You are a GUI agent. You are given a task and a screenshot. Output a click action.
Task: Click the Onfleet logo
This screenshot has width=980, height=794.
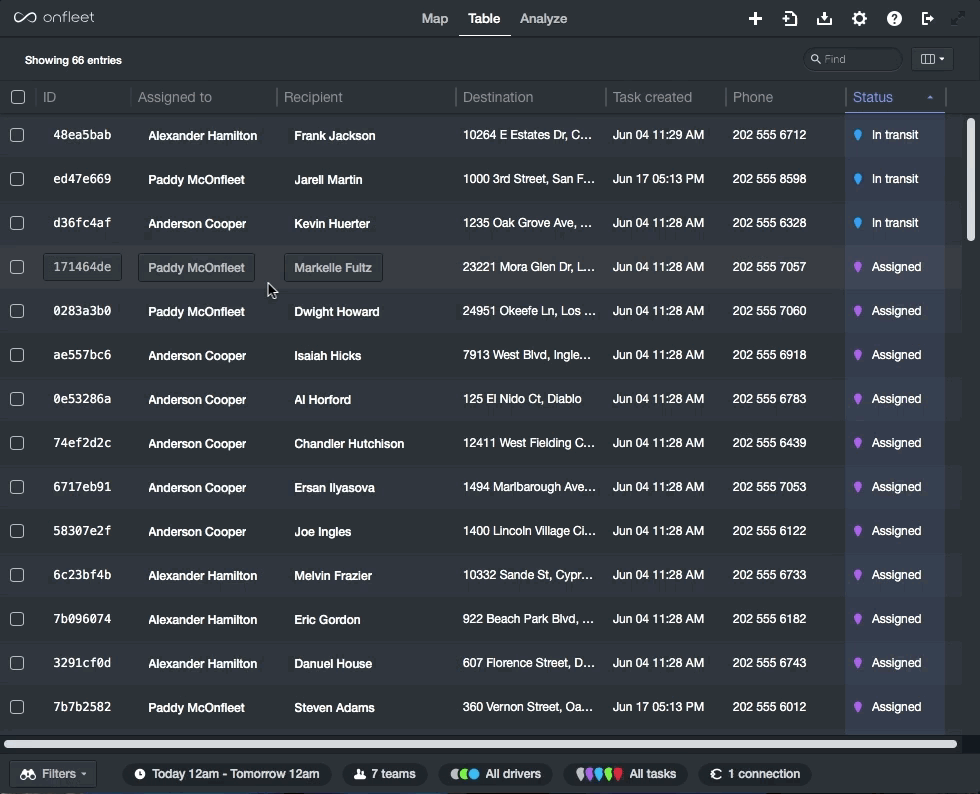[54, 18]
